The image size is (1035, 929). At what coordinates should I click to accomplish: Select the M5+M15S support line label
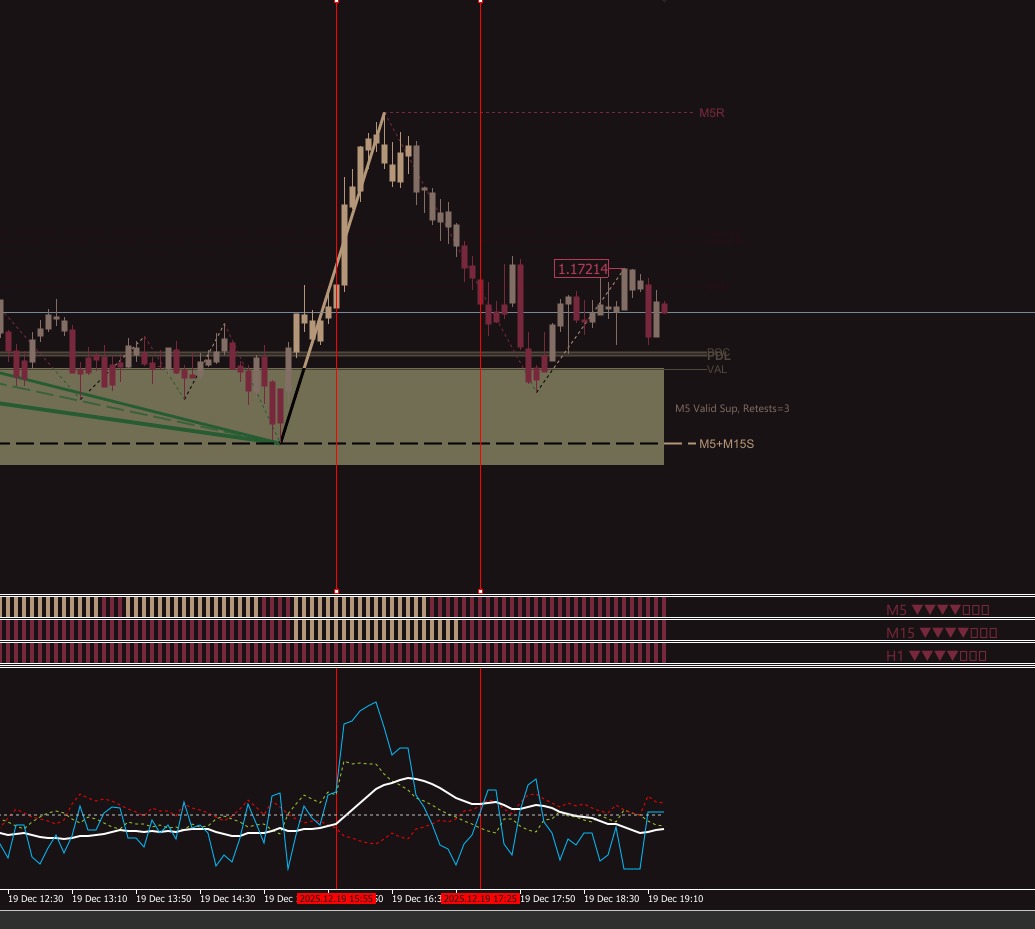coord(726,444)
